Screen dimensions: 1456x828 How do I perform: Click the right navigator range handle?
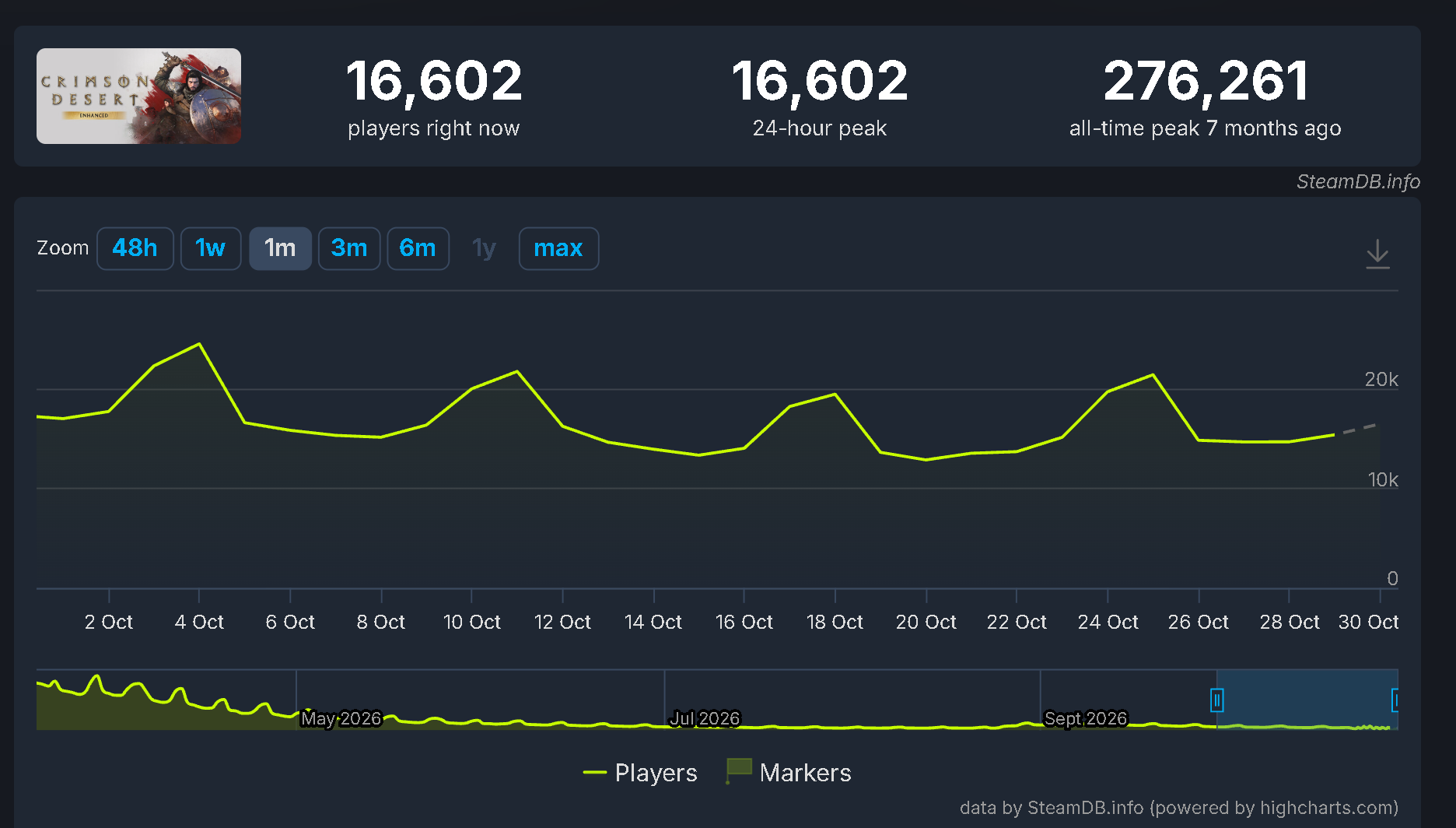(1395, 700)
